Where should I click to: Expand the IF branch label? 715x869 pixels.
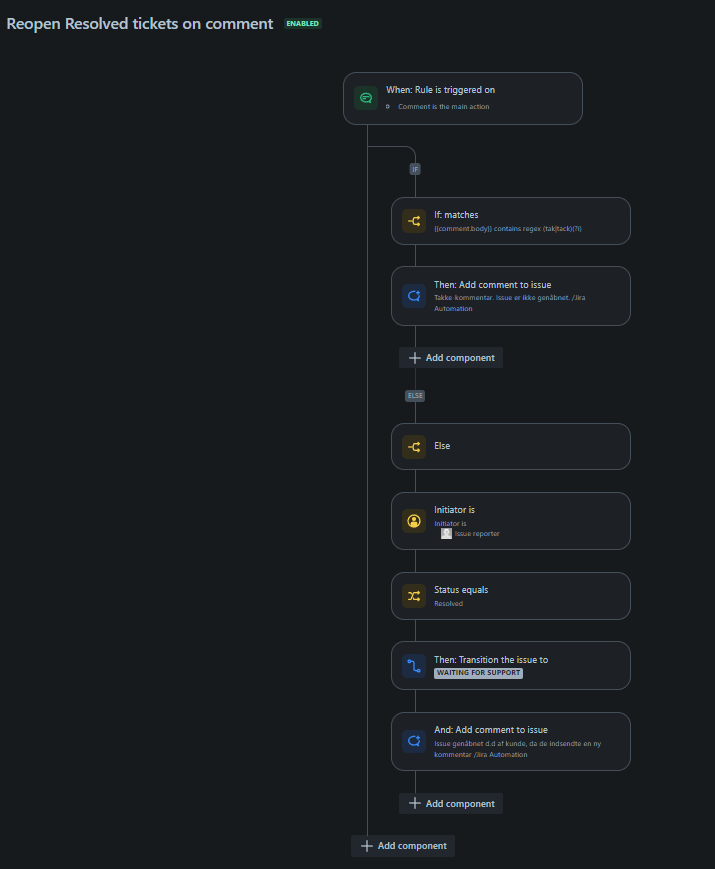(x=415, y=169)
